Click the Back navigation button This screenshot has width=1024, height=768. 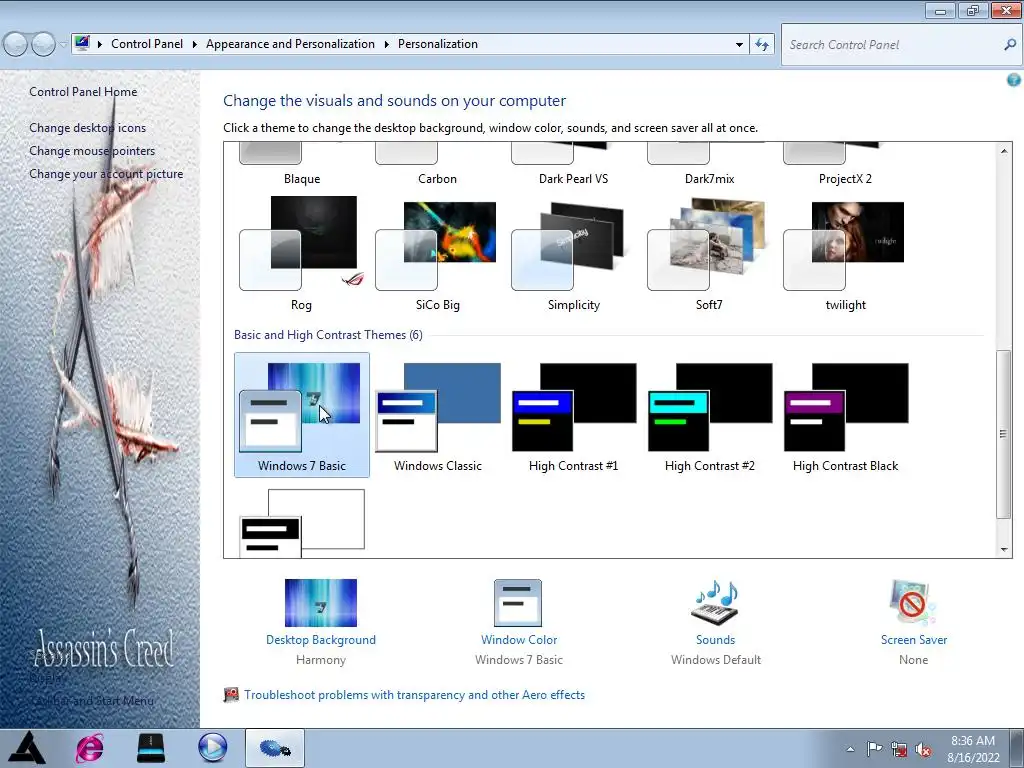[x=16, y=44]
